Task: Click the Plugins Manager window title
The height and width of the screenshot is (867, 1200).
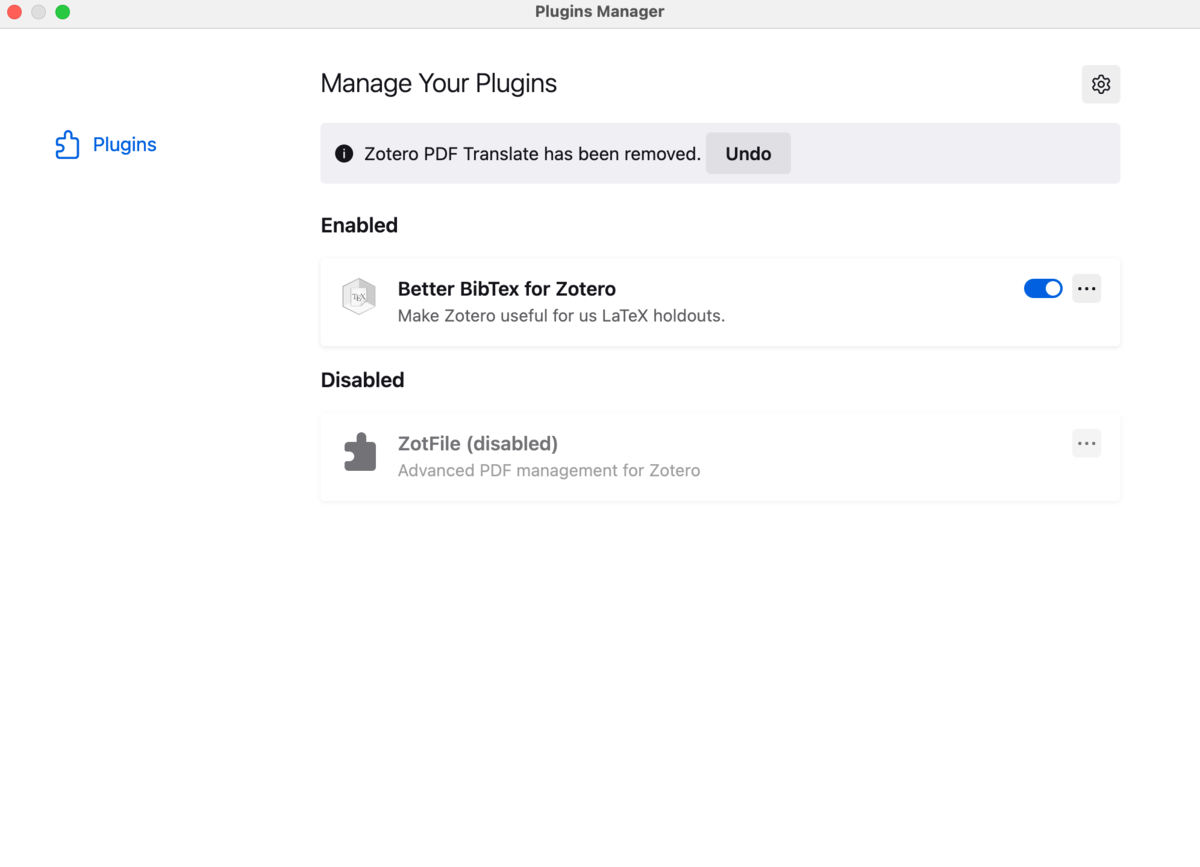Action: click(x=600, y=12)
